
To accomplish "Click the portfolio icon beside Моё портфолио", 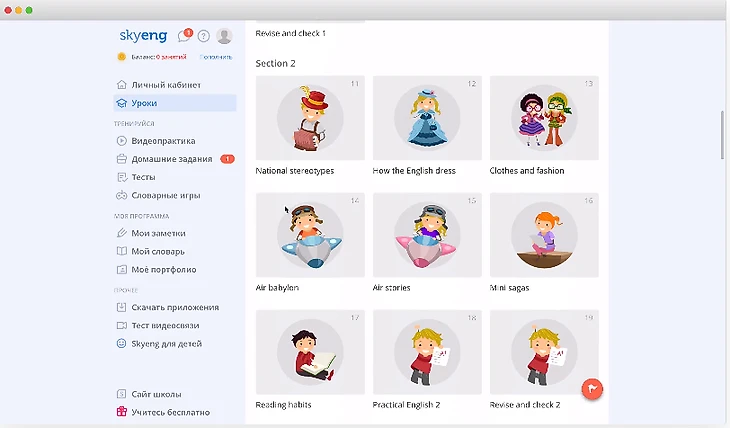I will tap(122, 269).
